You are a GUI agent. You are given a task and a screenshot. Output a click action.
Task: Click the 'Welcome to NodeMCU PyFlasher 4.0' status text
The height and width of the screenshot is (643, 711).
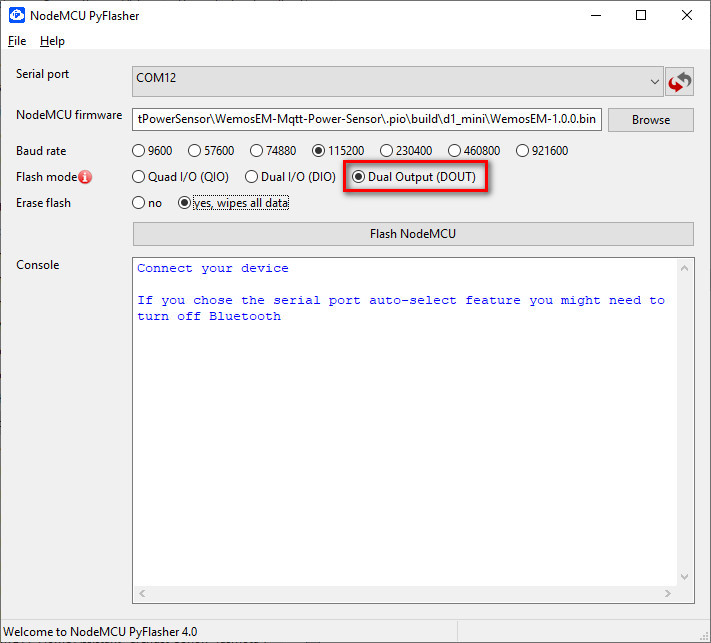click(x=100, y=632)
